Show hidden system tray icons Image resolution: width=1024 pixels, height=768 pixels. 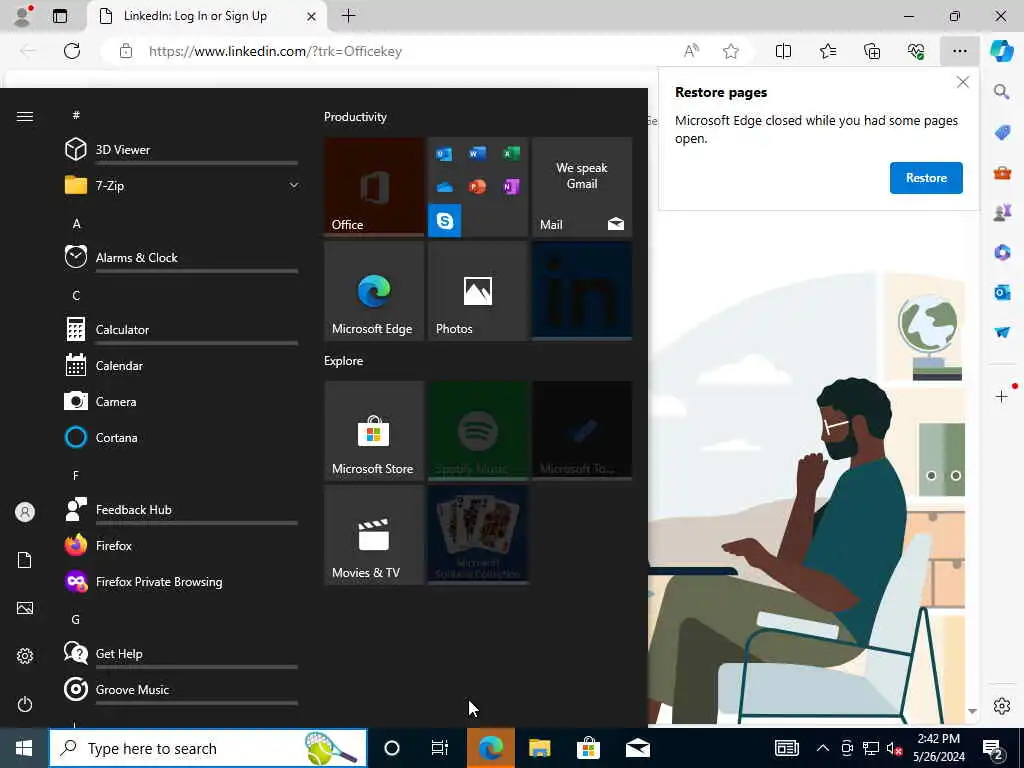(x=823, y=748)
